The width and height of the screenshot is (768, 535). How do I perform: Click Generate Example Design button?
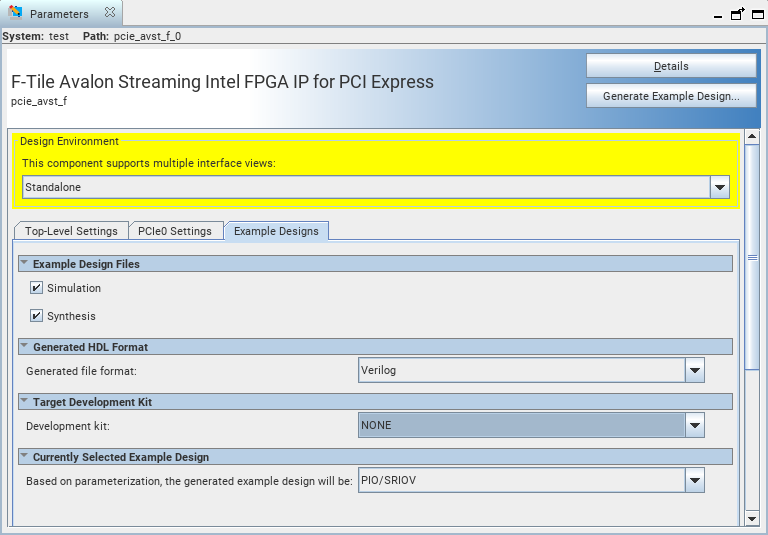671,96
